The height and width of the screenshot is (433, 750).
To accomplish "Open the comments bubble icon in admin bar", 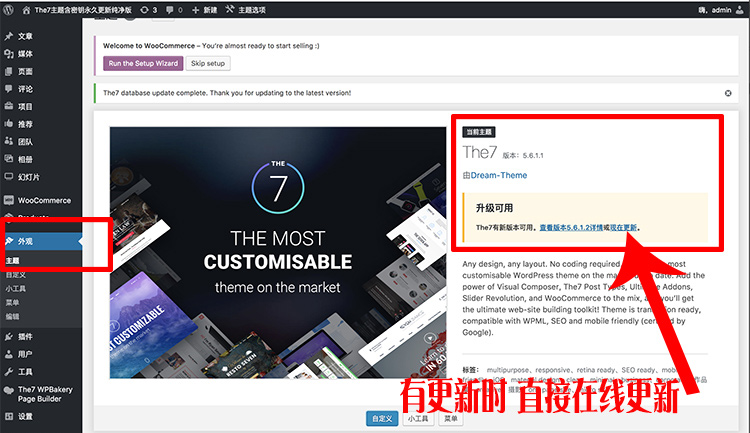I will pyautogui.click(x=178, y=9).
